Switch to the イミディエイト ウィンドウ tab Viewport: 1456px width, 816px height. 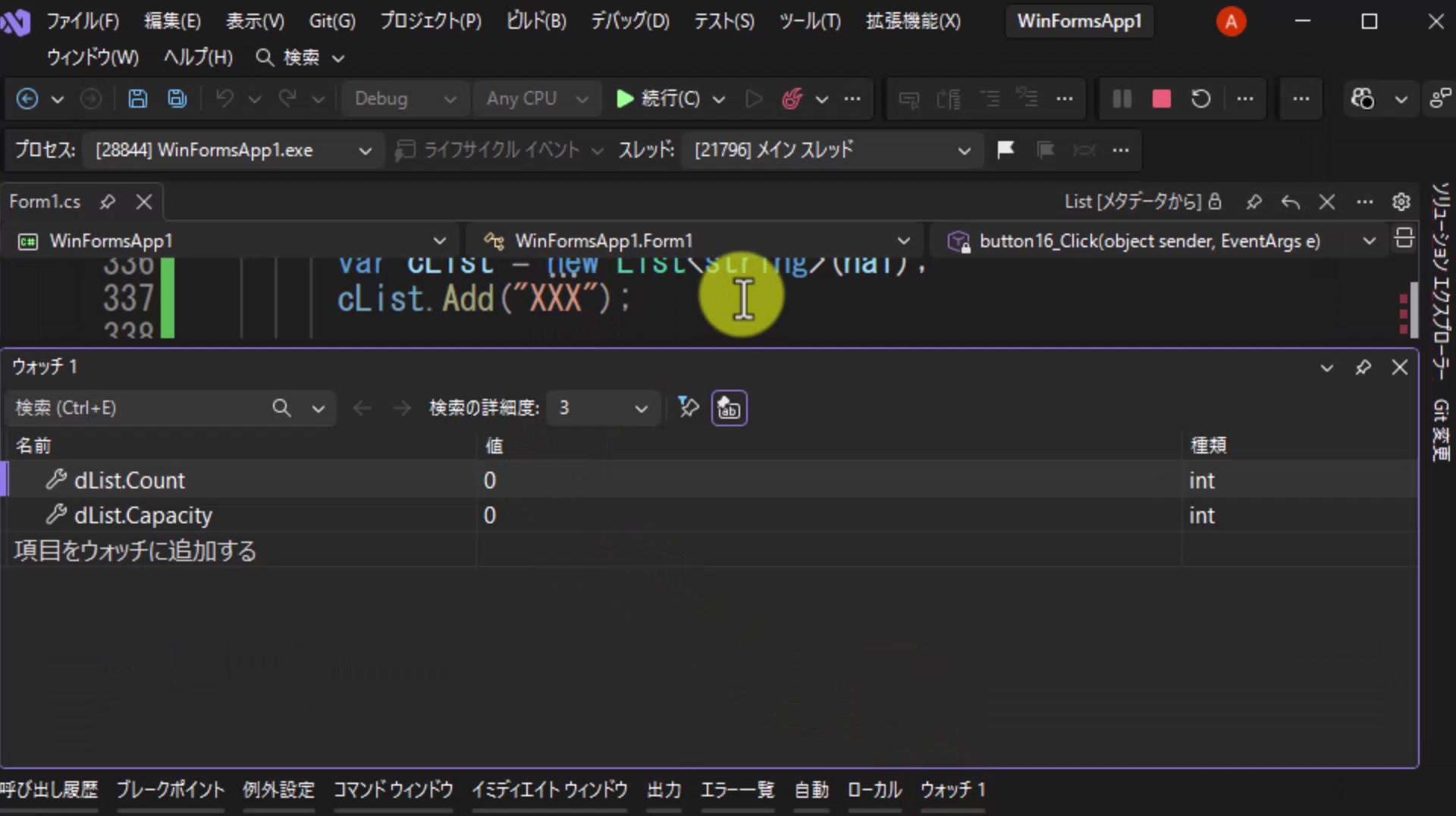click(x=550, y=790)
